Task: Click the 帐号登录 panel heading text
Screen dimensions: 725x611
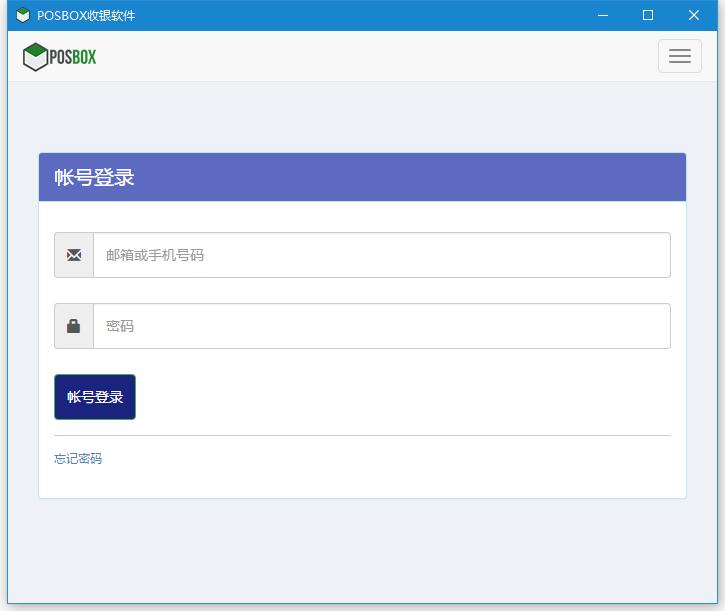Action: 94,177
